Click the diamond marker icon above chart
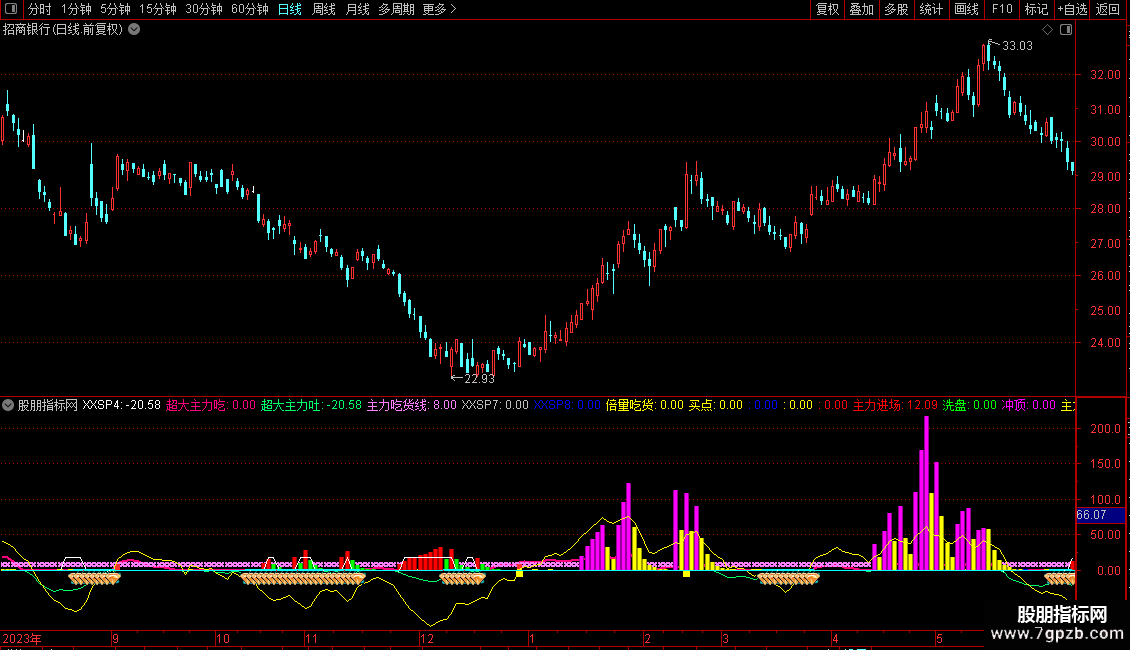The height and width of the screenshot is (650, 1130). coord(1046,29)
